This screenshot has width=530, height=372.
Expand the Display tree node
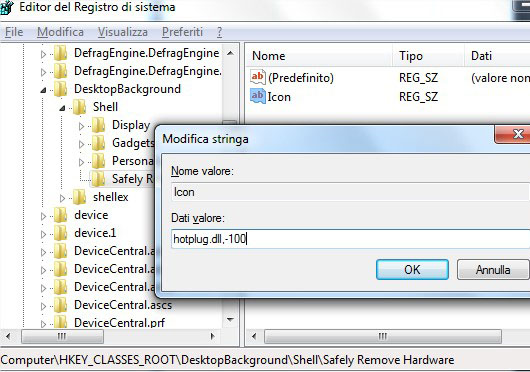pos(81,126)
